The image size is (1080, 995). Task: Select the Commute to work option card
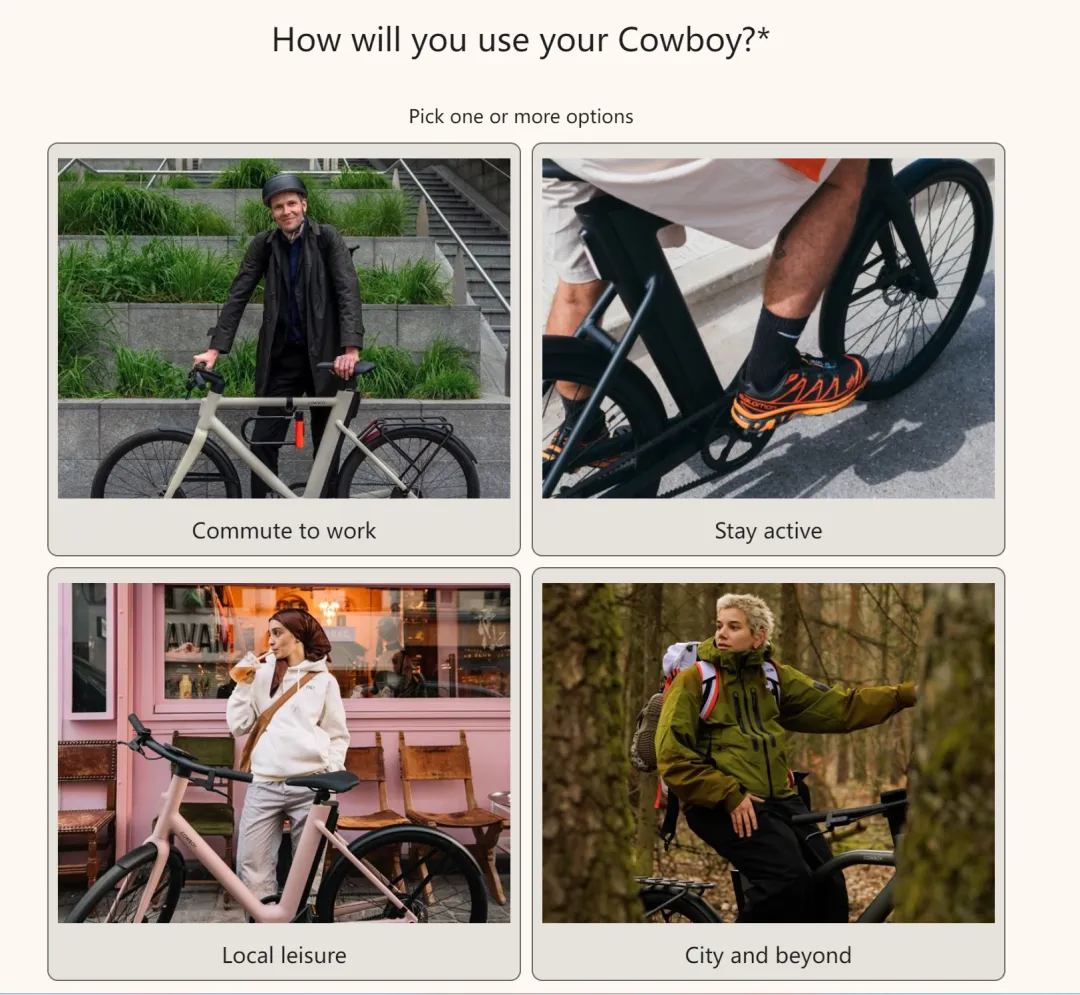284,349
